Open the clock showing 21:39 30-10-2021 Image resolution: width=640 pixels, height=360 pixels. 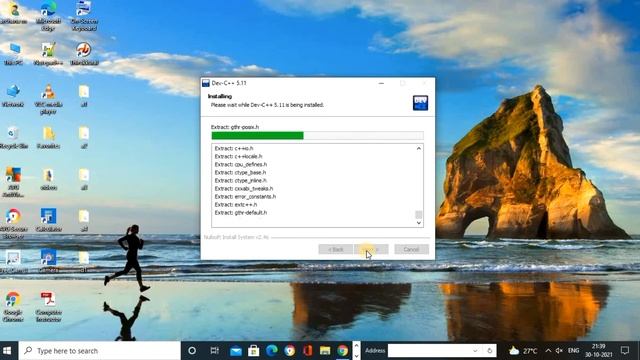[599, 351]
